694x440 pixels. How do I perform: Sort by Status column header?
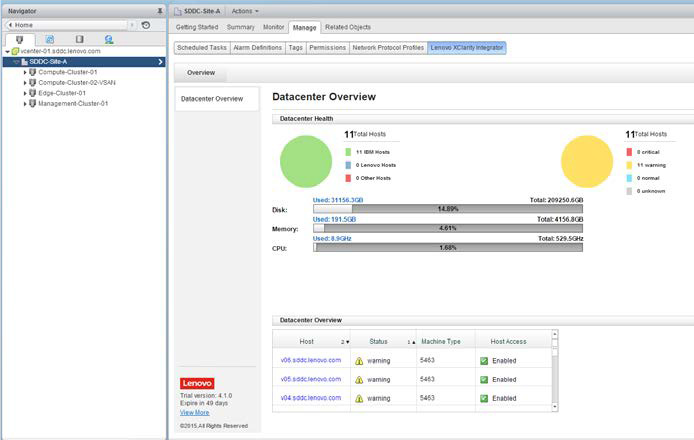click(378, 341)
